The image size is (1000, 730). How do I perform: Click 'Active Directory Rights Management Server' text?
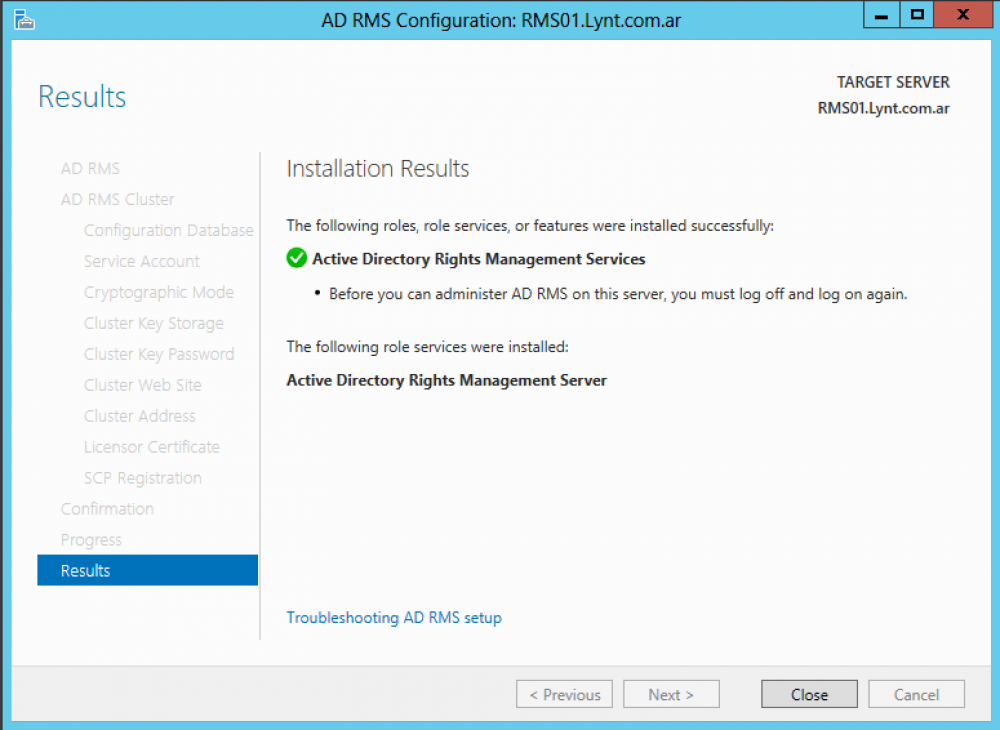(446, 380)
